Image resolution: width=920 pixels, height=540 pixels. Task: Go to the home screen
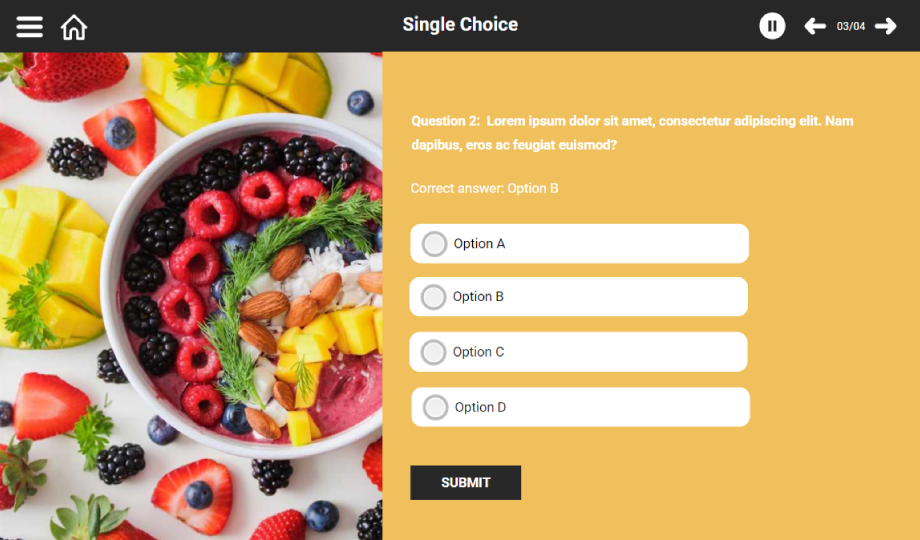click(74, 27)
